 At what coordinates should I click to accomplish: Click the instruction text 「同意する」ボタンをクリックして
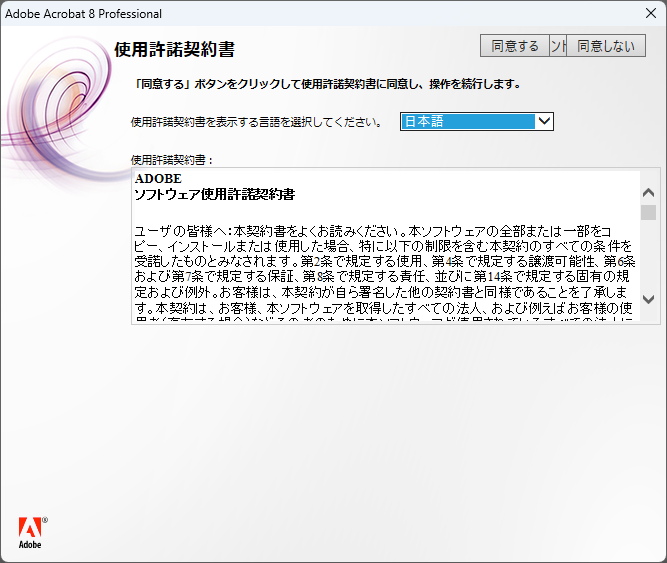(327, 84)
